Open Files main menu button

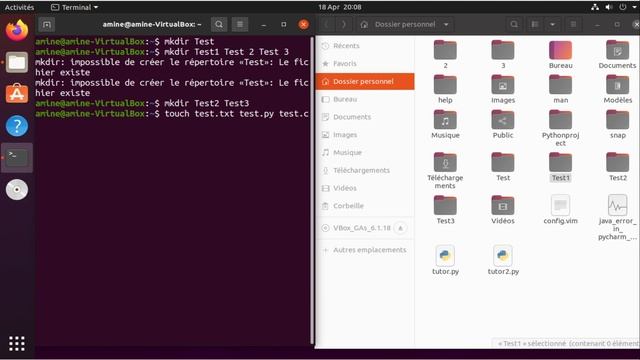click(x=573, y=24)
